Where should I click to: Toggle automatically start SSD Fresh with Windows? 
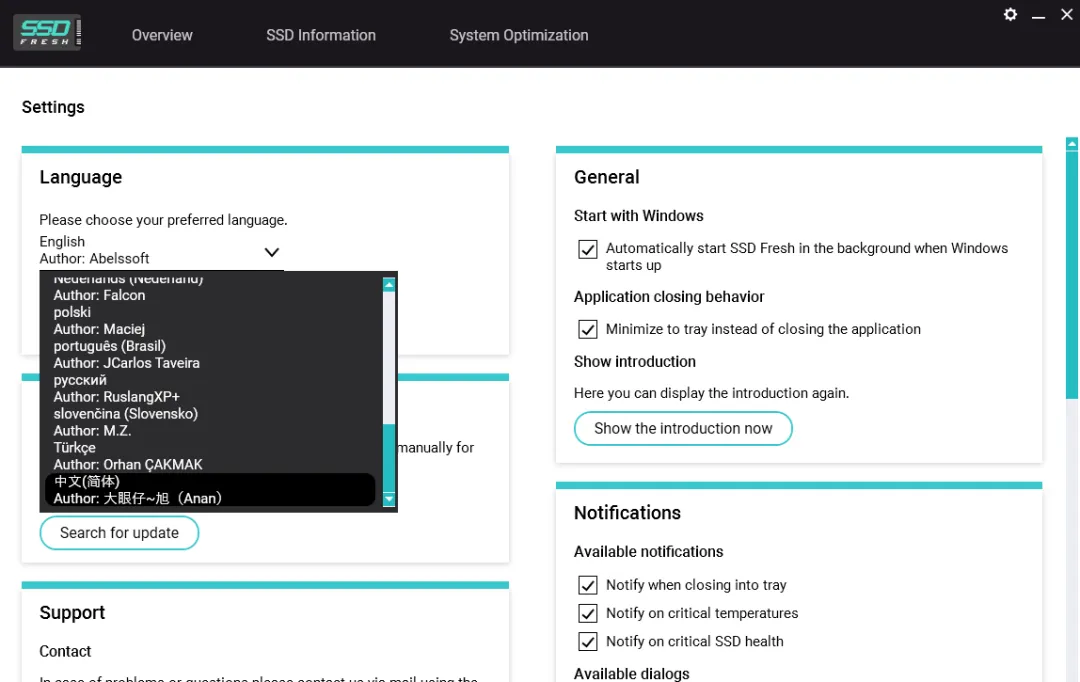tap(588, 249)
